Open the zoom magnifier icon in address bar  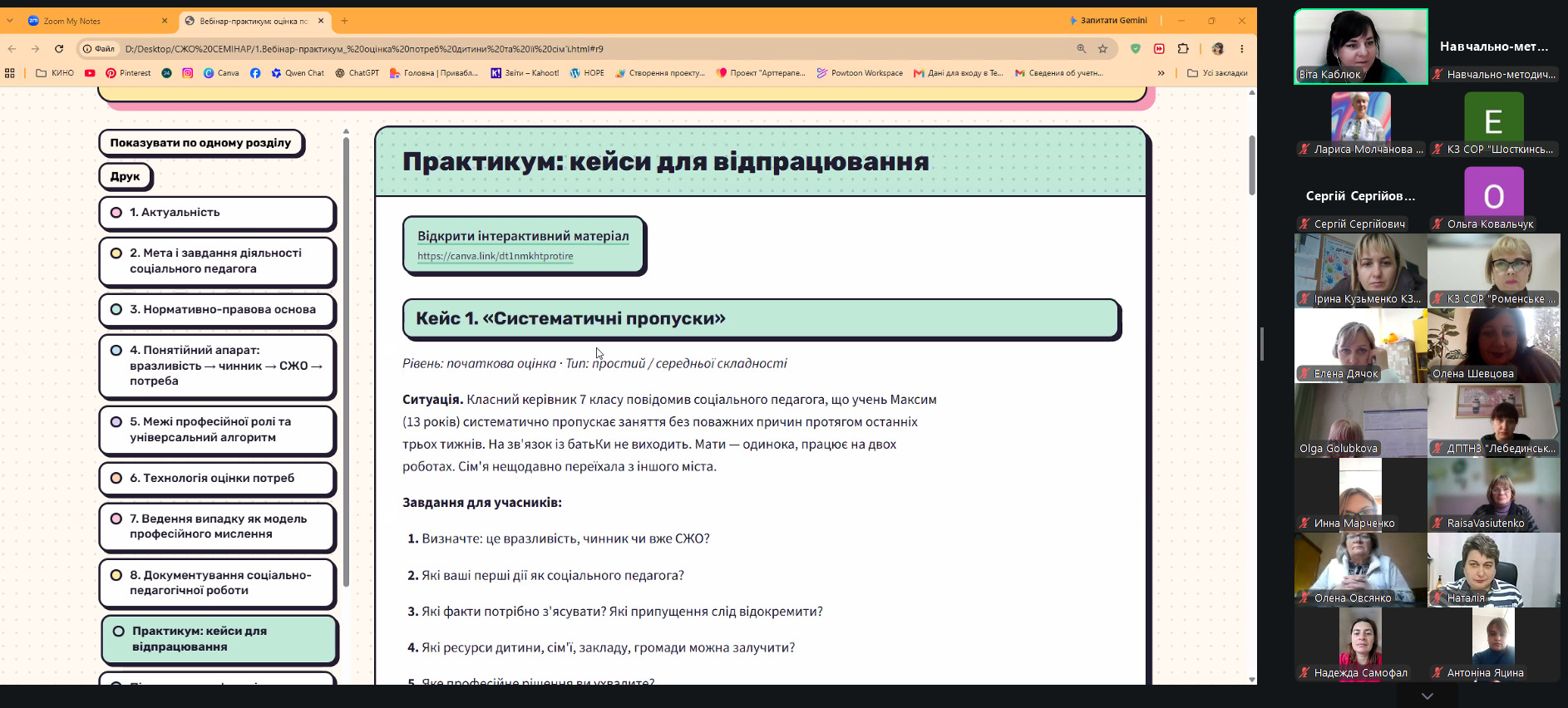click(x=1082, y=49)
